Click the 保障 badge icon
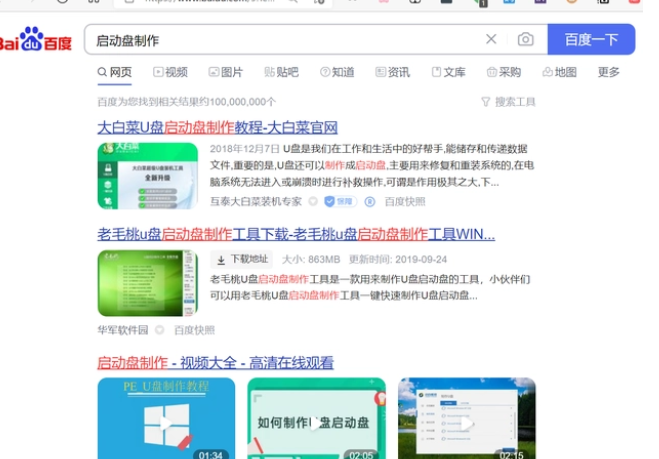This screenshot has width=659, height=459. (x=340, y=202)
